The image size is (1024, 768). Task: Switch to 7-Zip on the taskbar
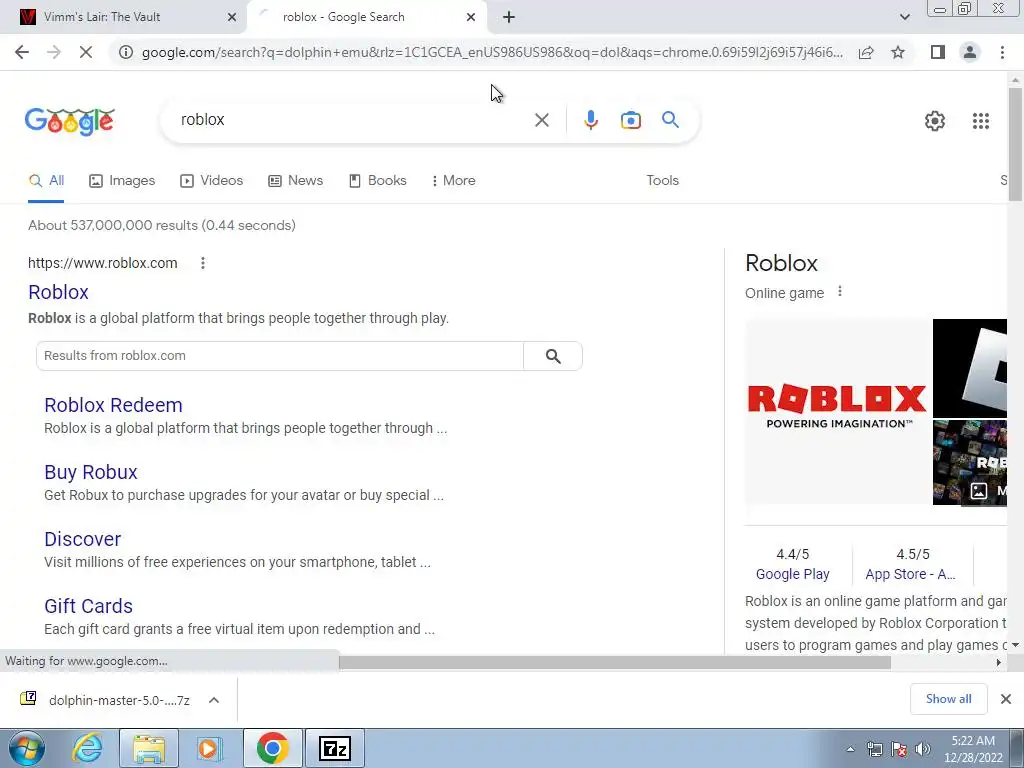(x=334, y=748)
